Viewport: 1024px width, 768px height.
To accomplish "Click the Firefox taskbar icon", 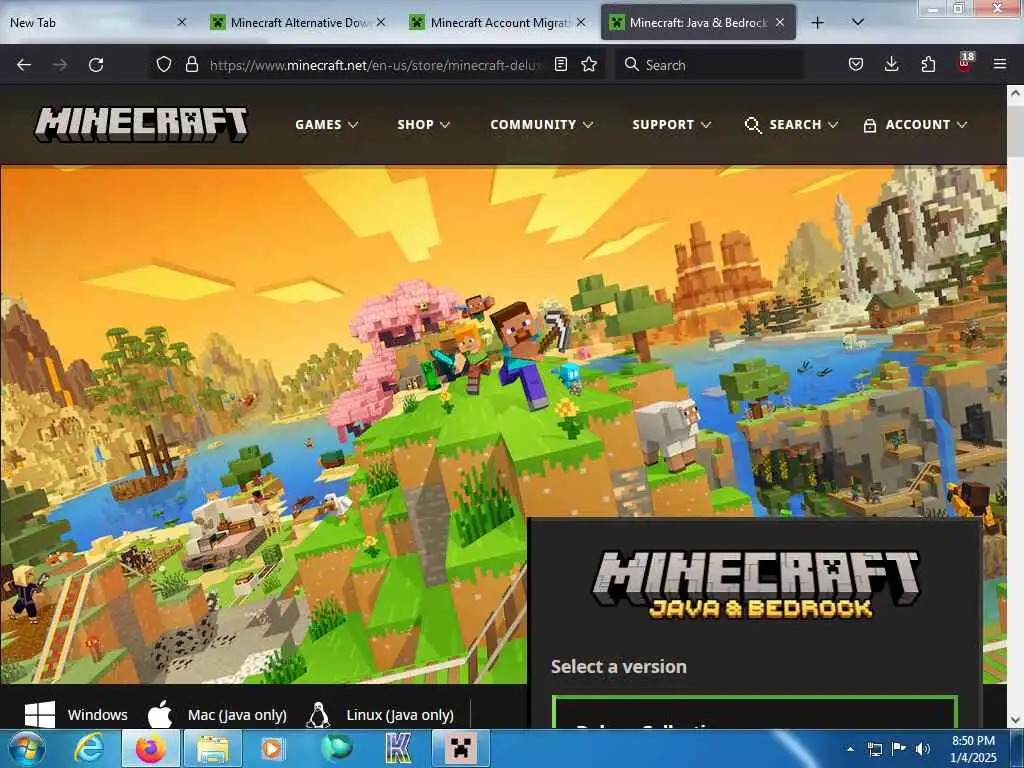I will click(x=150, y=748).
